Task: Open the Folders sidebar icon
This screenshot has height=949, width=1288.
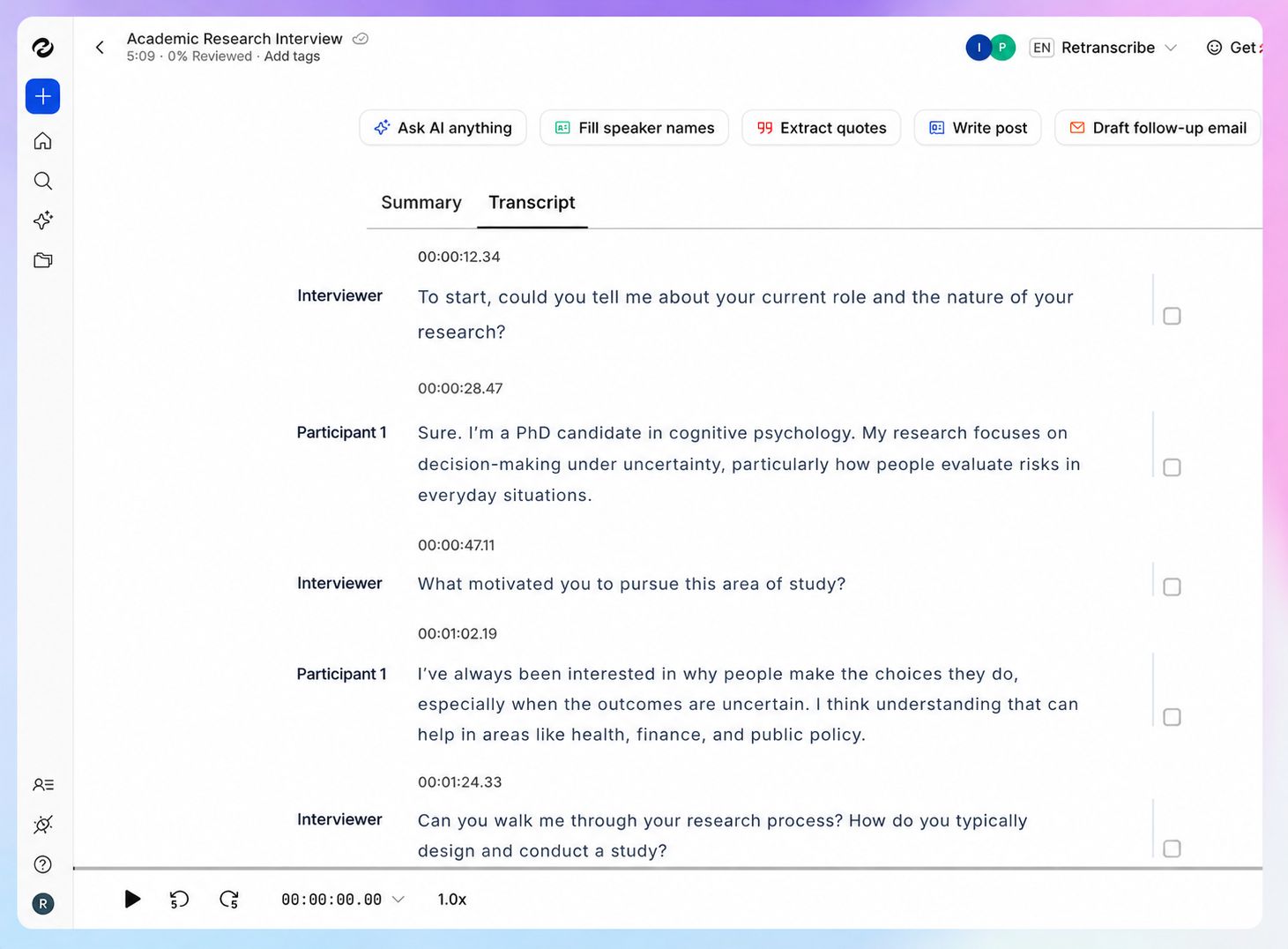Action: coord(42,260)
